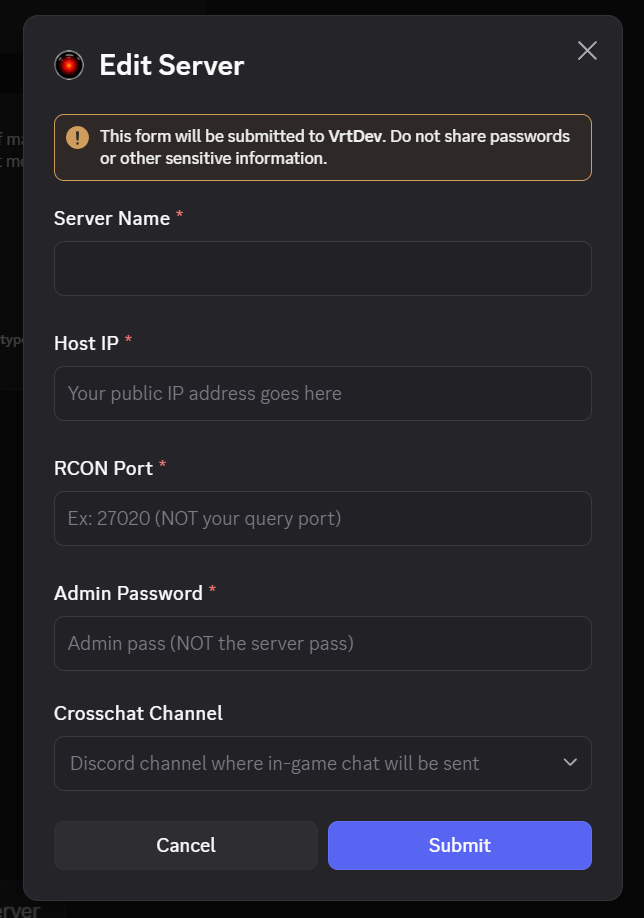The width and height of the screenshot is (644, 918).
Task: Click the VrtDev warning banner
Action: pyautogui.click(x=322, y=147)
